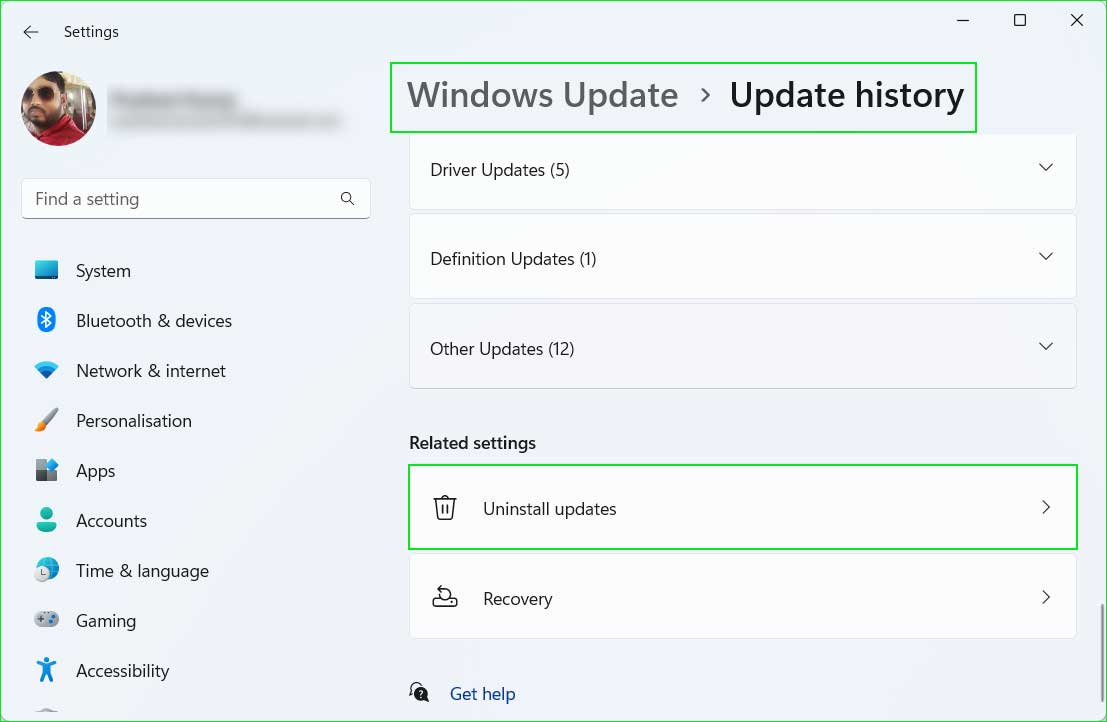Open Time & language via its clock-globe icon
This screenshot has width=1107, height=722.
click(47, 570)
